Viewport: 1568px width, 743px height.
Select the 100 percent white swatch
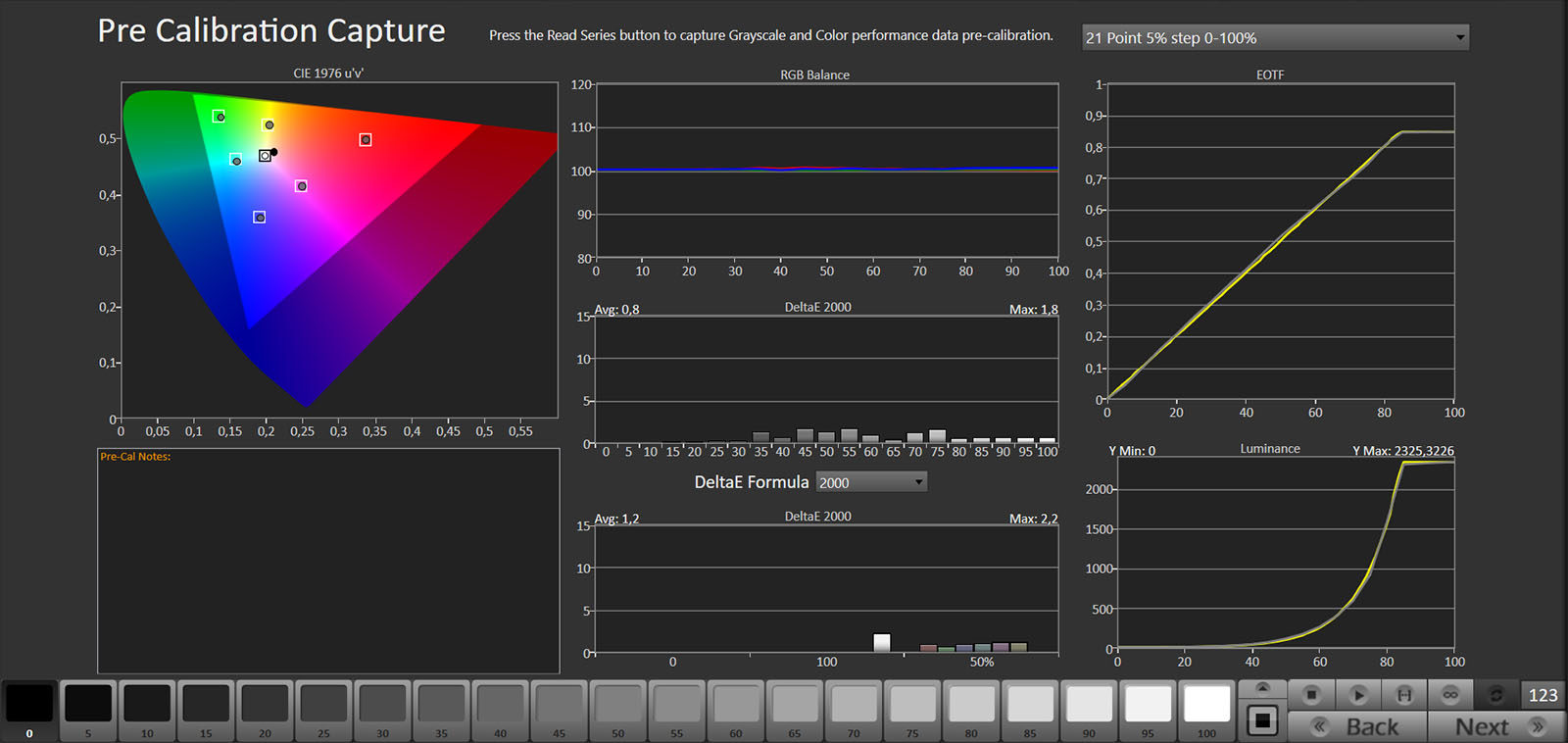coord(1206,705)
